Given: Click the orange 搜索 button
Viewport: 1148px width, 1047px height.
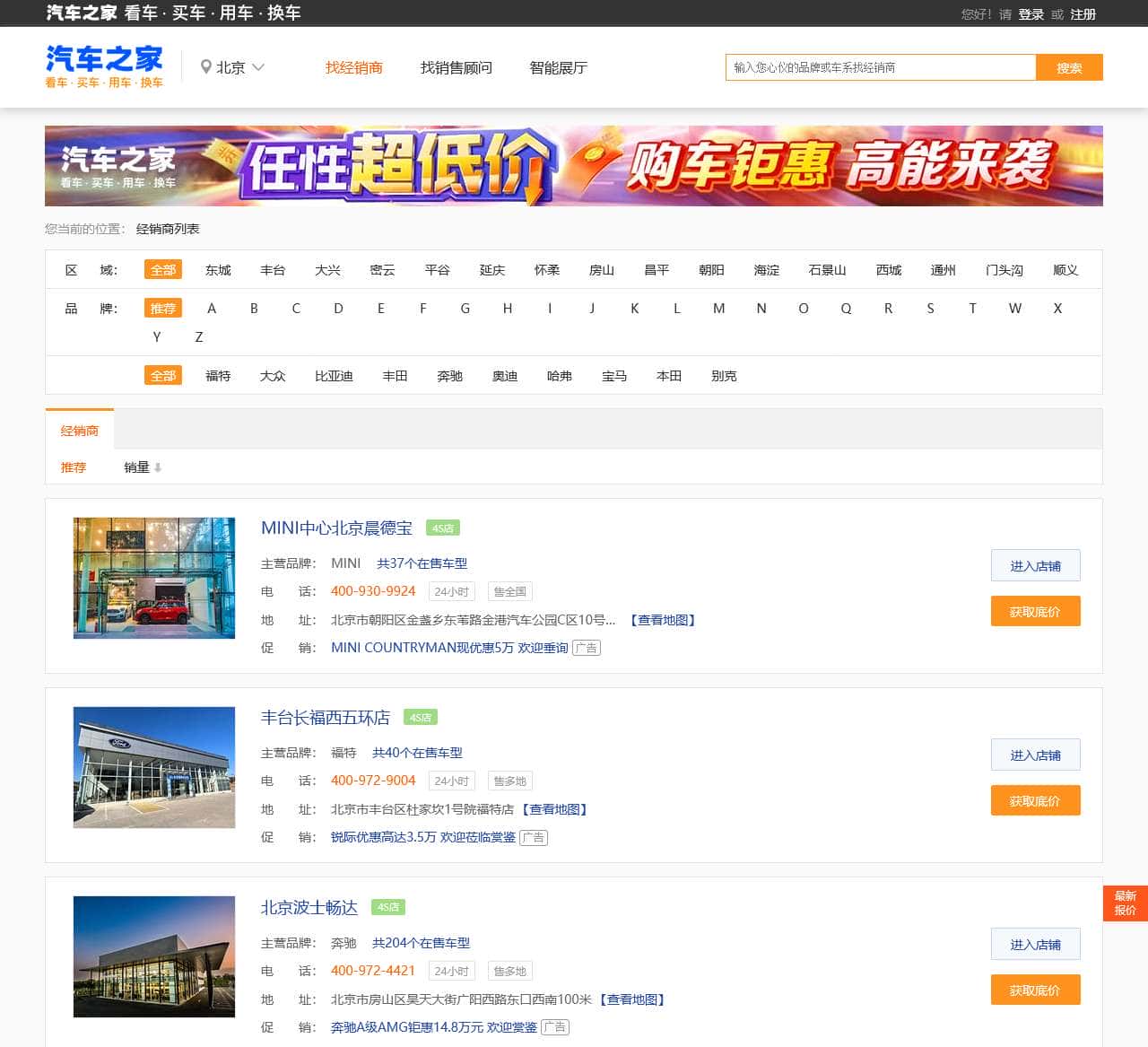Looking at the screenshot, I should pos(1069,67).
